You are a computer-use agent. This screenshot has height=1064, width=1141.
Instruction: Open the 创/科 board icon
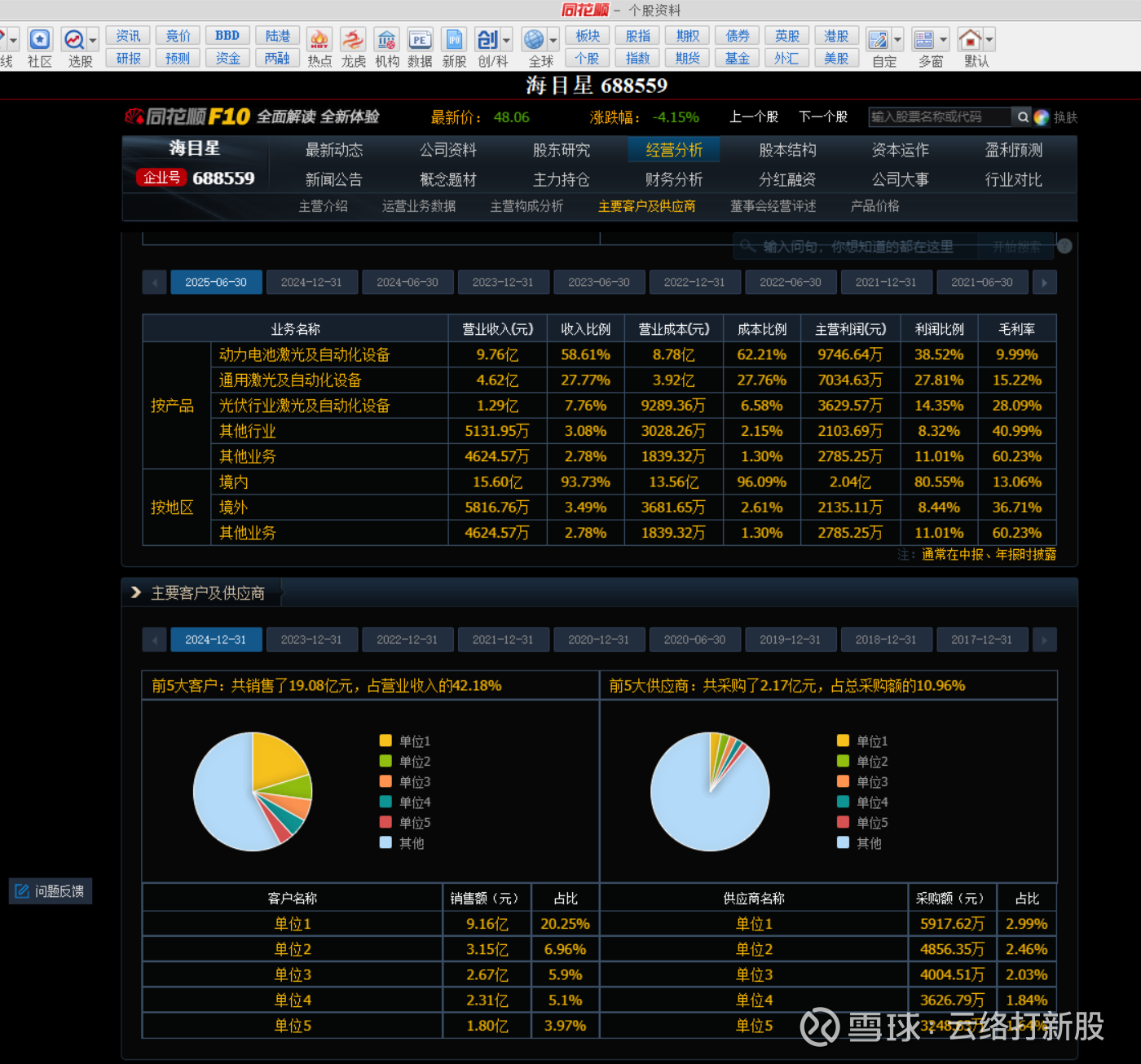pos(487,39)
